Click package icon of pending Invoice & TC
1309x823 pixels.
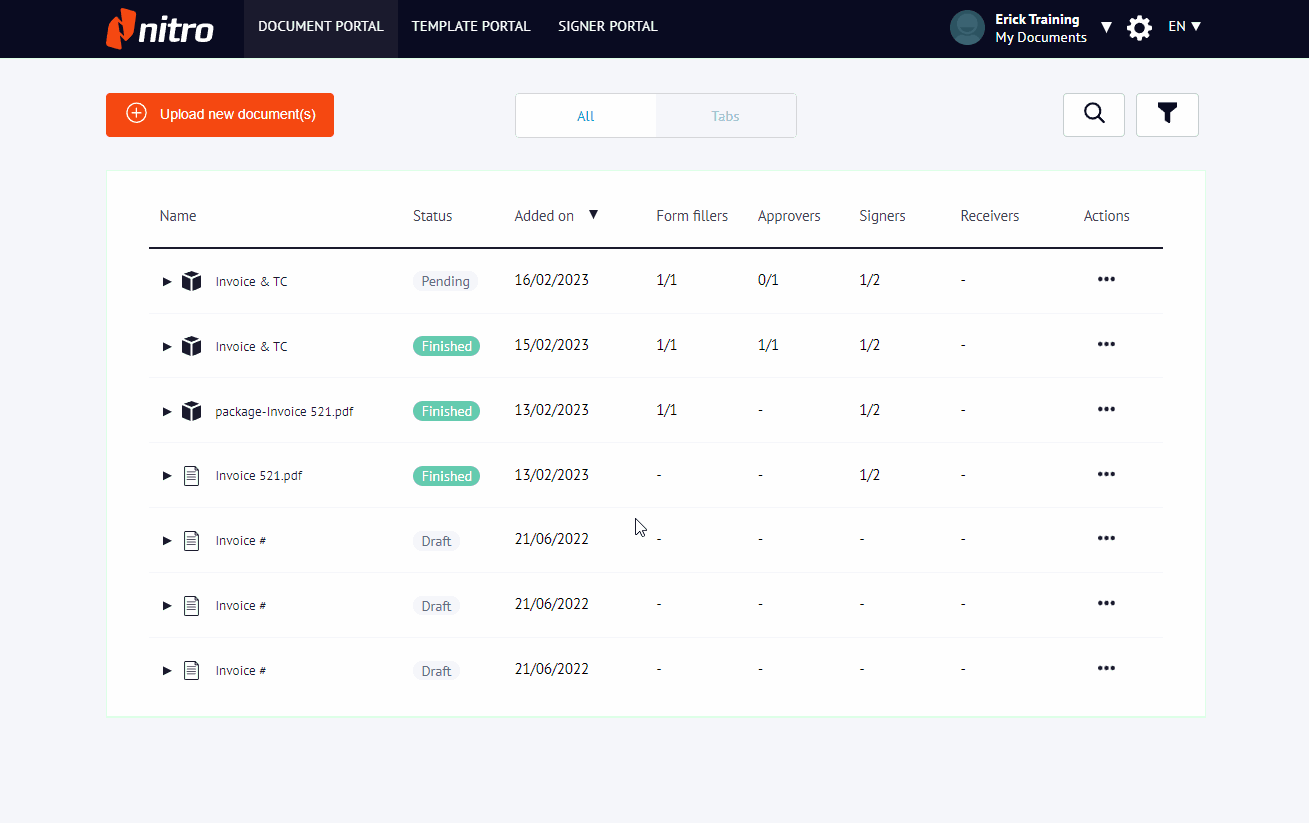click(192, 281)
